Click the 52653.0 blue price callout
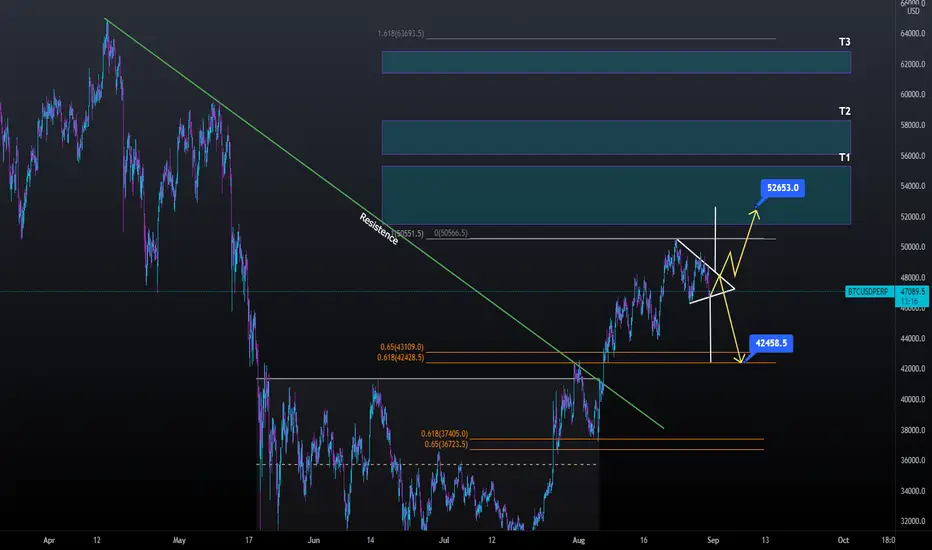 (x=782, y=188)
